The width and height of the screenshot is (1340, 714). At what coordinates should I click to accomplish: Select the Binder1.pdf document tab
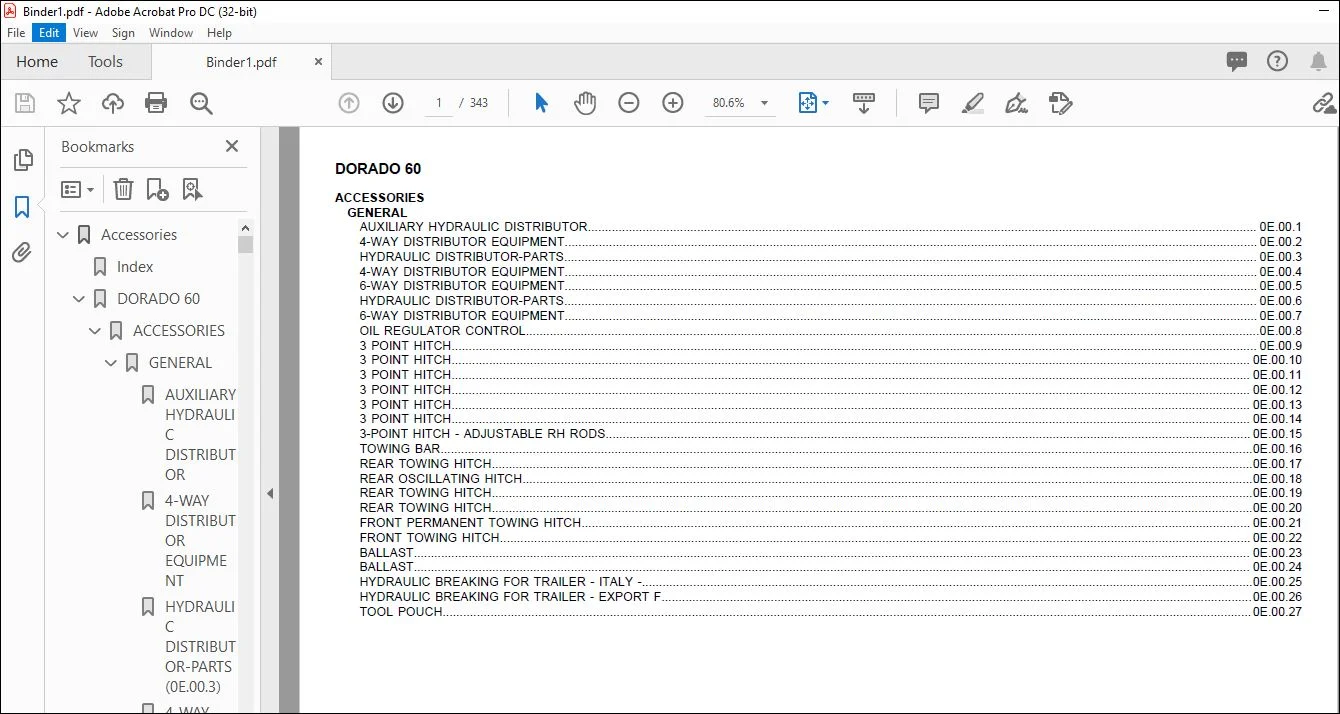[x=241, y=62]
